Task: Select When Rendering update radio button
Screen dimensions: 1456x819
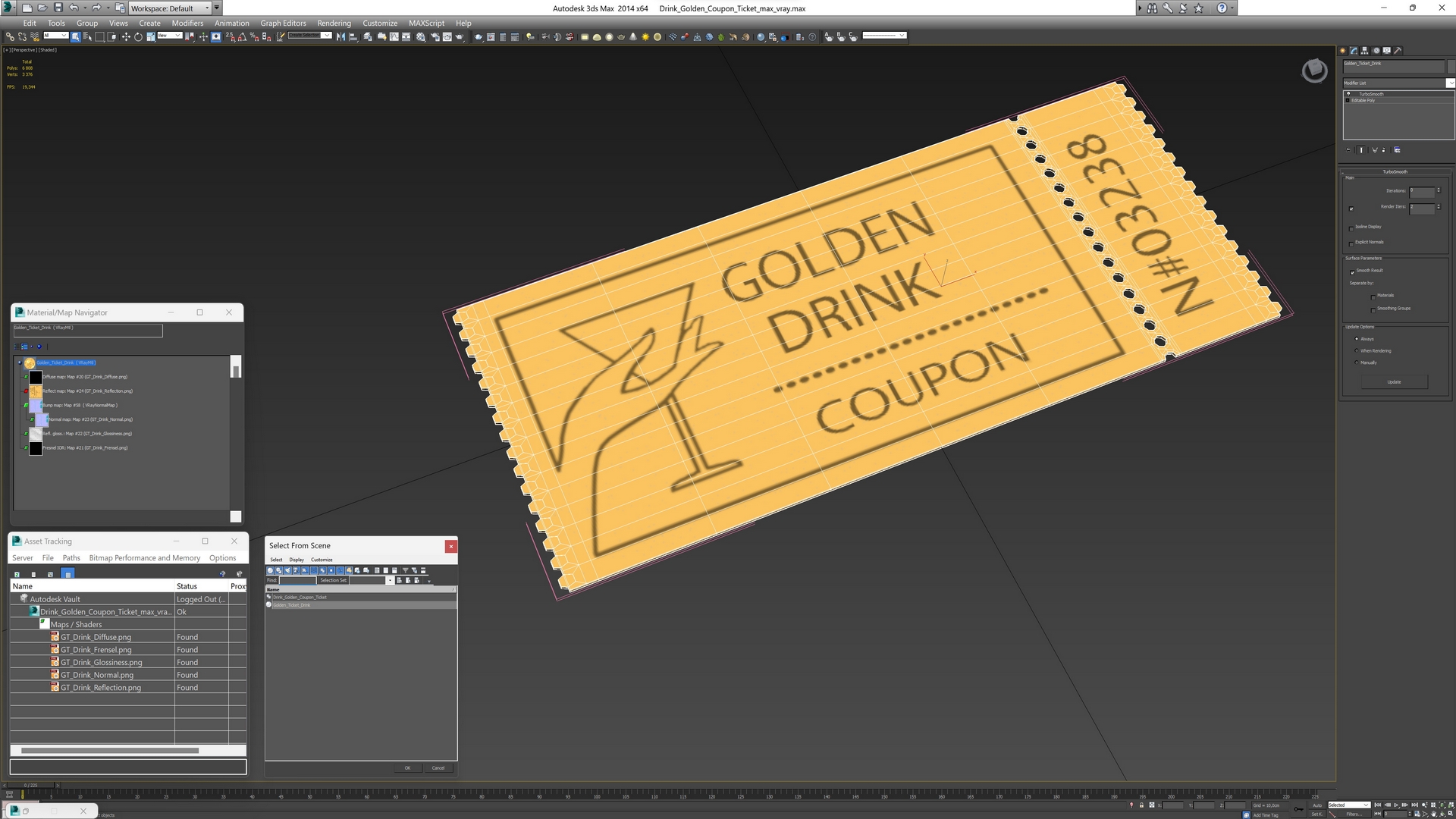Action: [x=1357, y=350]
